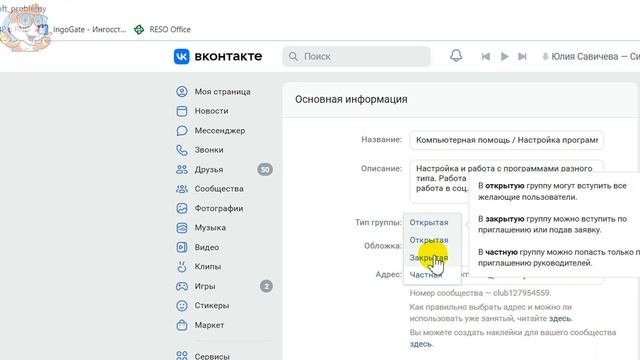Open Игры gamepad icon

tap(182, 286)
